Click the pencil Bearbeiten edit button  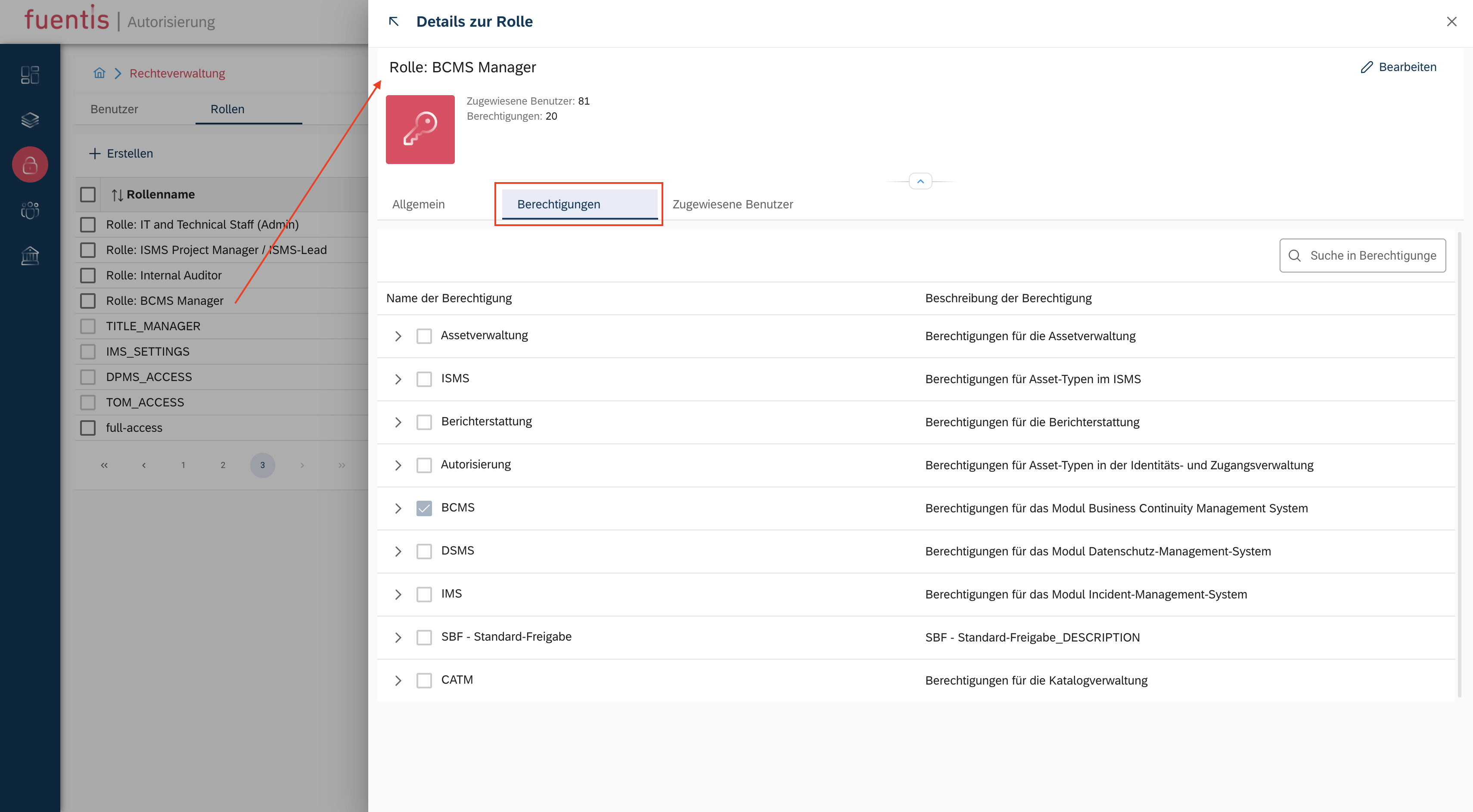tap(1398, 67)
